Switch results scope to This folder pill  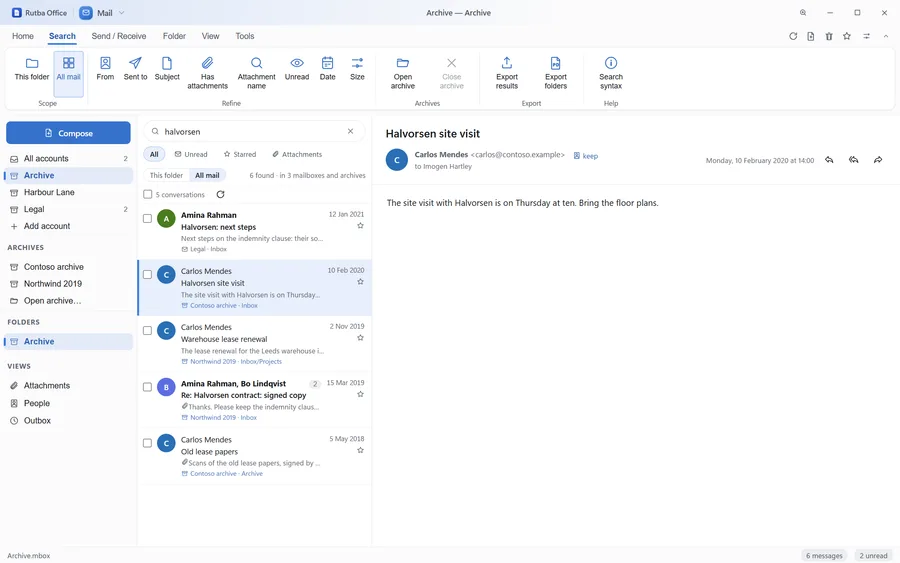(x=166, y=176)
